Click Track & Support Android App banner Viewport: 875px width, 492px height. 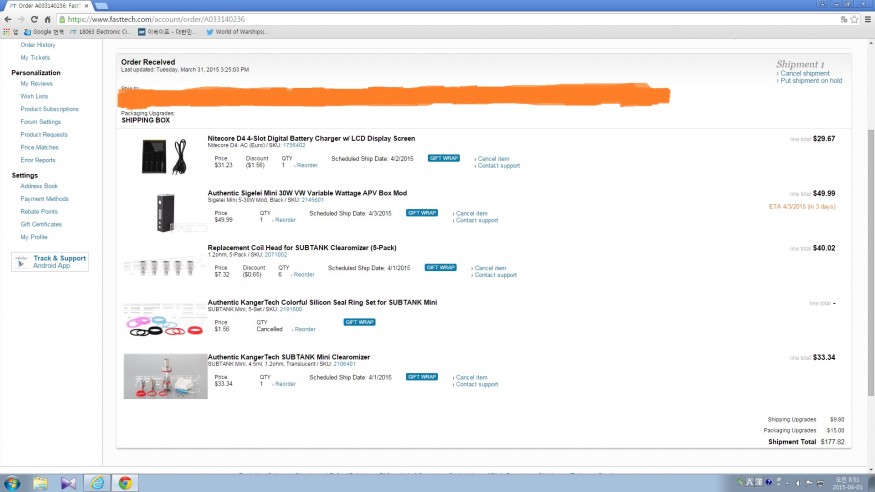click(x=50, y=262)
